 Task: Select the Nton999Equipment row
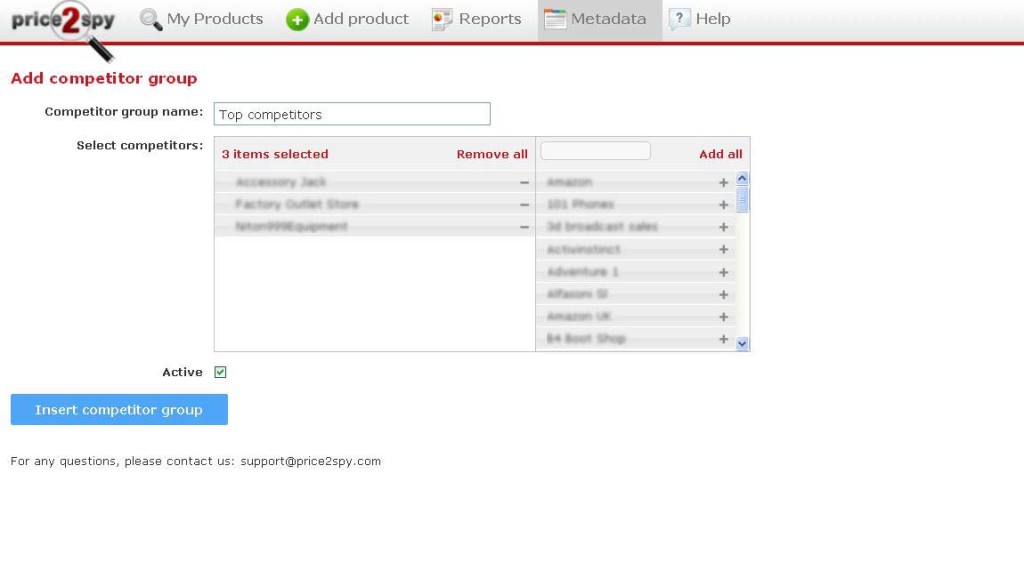(x=374, y=226)
